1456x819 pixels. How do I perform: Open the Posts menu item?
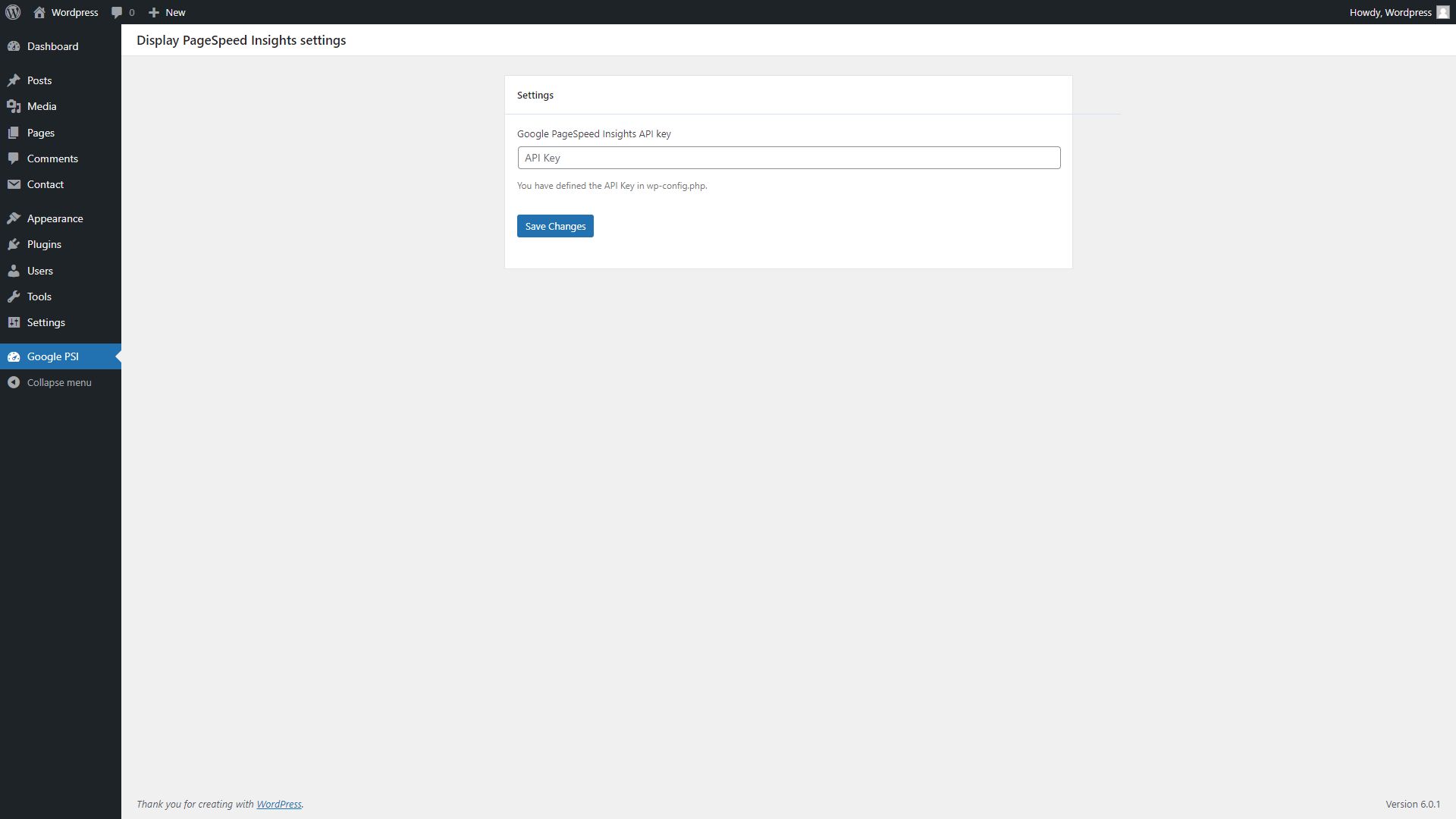coord(61,80)
